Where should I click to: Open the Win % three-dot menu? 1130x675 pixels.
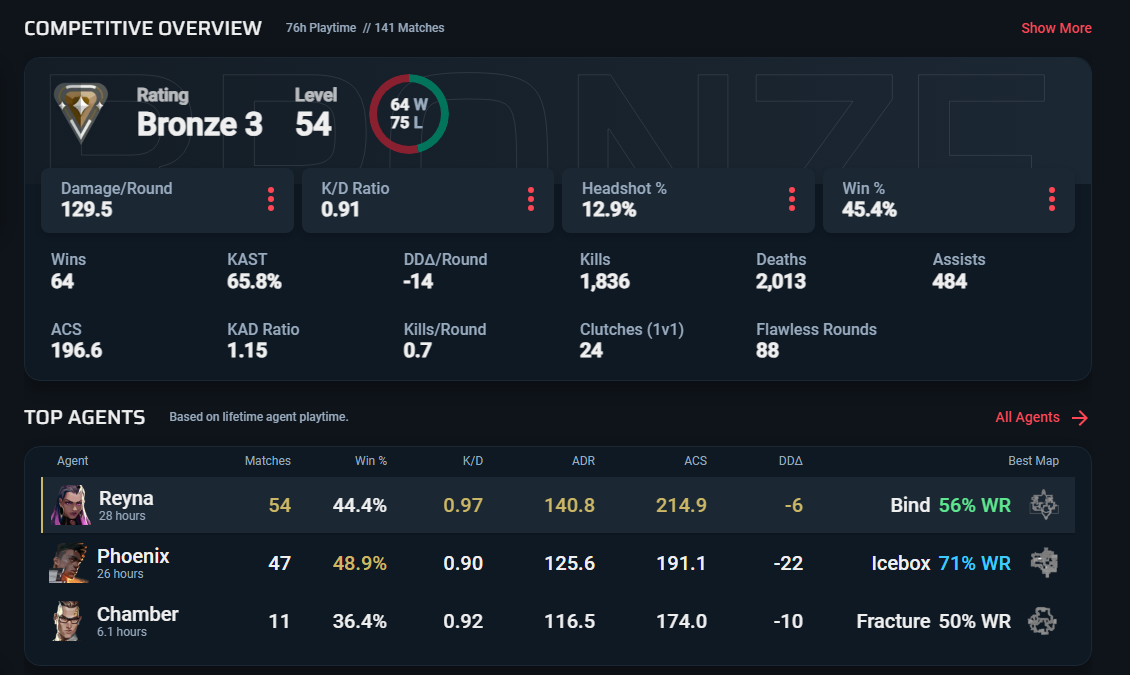(1052, 200)
